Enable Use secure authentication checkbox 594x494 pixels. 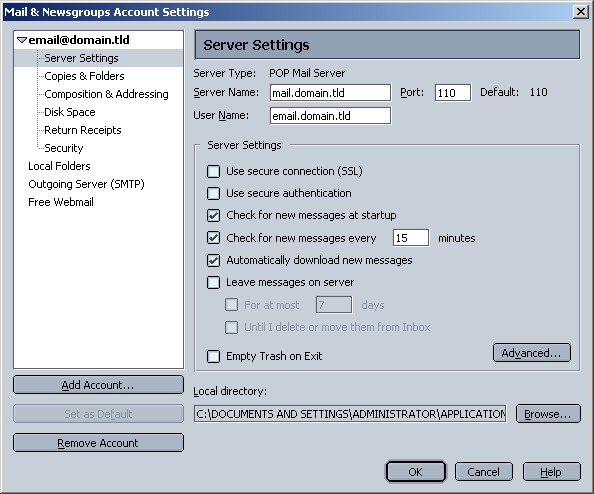[x=213, y=193]
